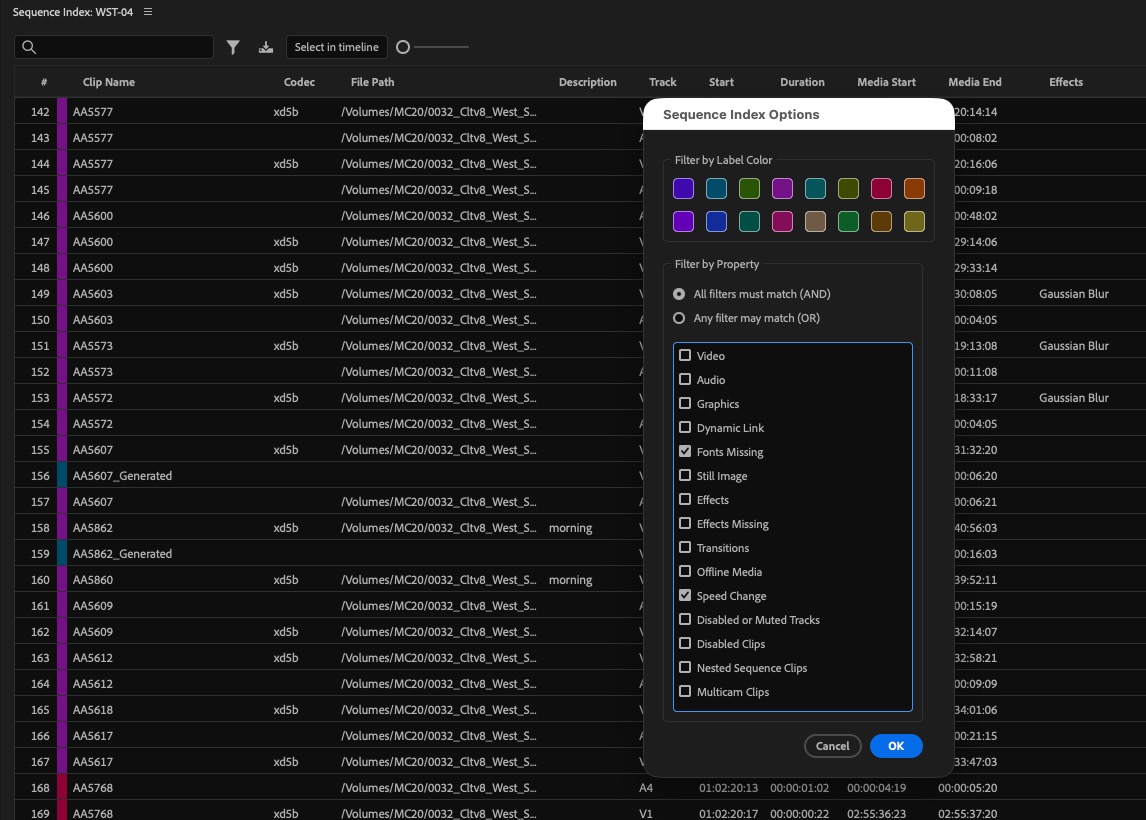Check the Still Image checkbox
The height and width of the screenshot is (820, 1146).
685,476
